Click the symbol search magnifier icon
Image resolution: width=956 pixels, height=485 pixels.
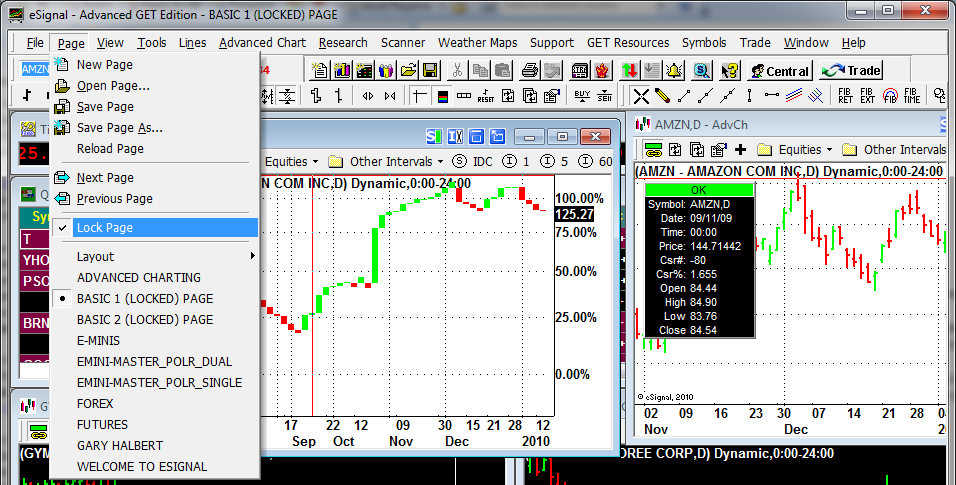click(702, 70)
